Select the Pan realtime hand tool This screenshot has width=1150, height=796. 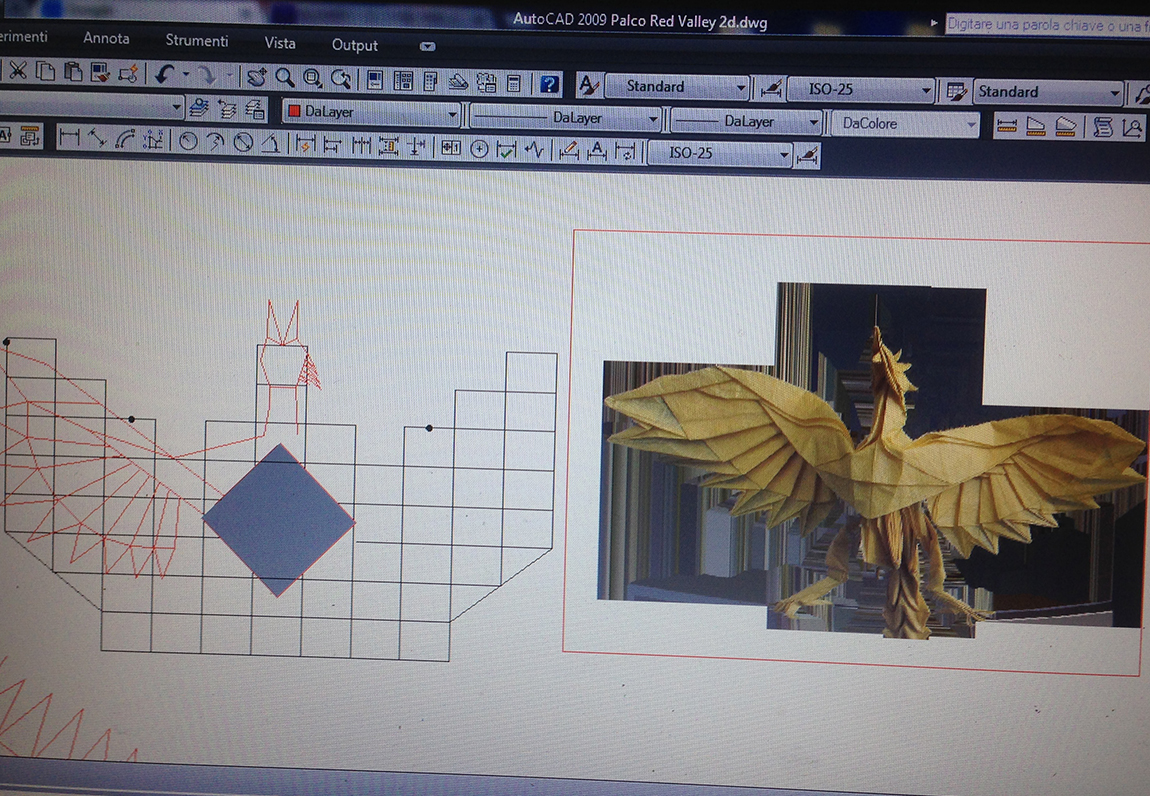coord(257,76)
